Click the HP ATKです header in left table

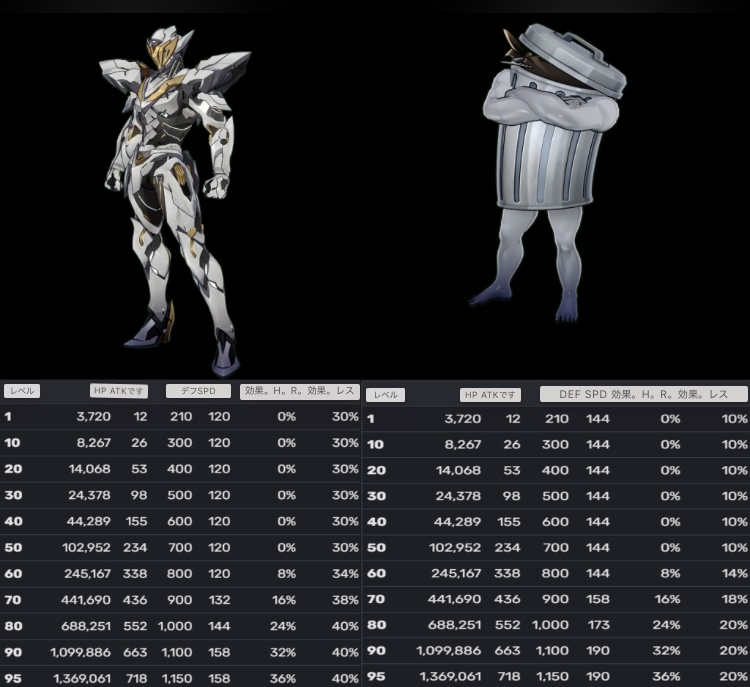[119, 392]
